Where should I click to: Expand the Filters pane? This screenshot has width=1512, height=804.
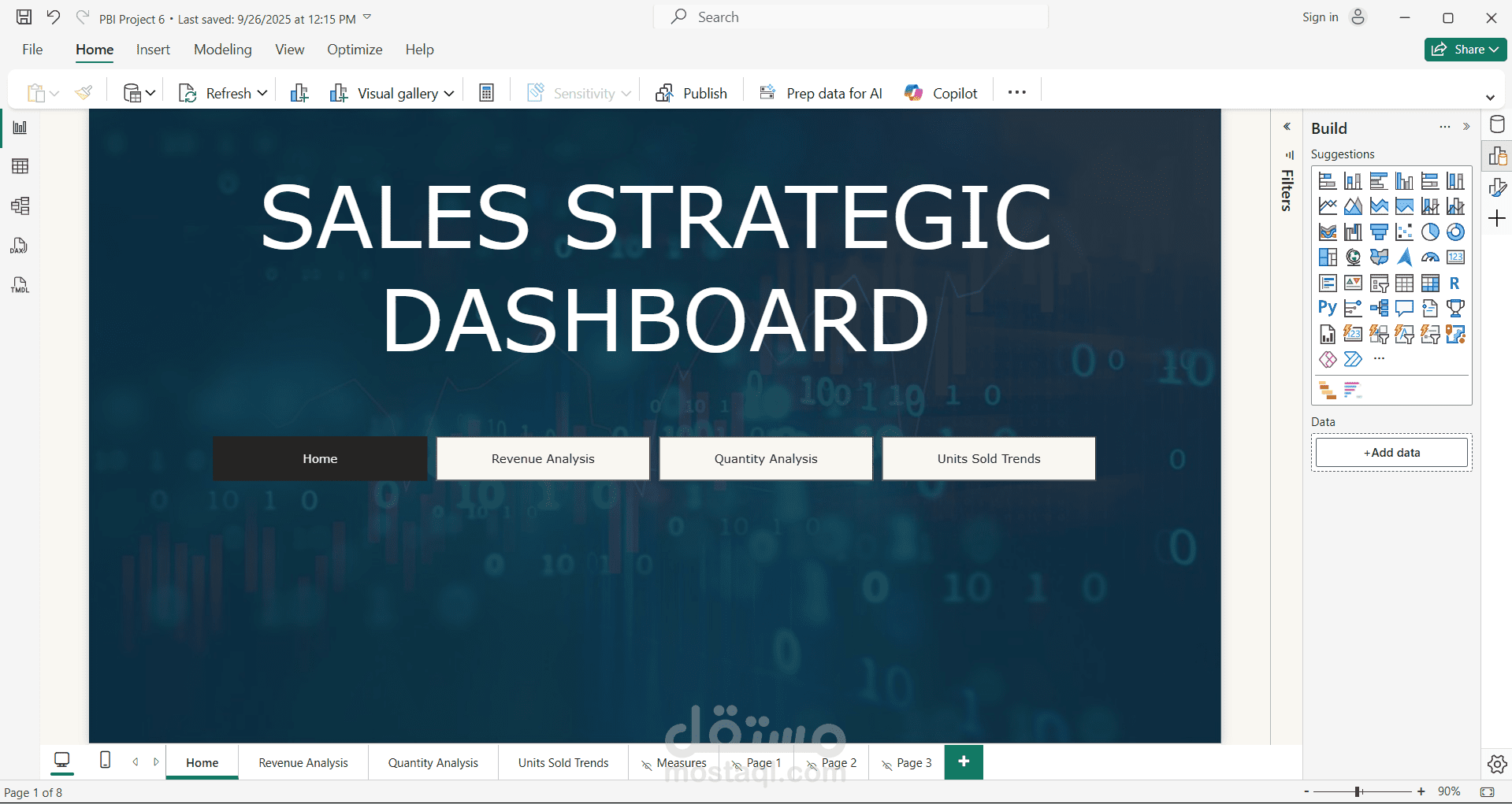pyautogui.click(x=1287, y=127)
